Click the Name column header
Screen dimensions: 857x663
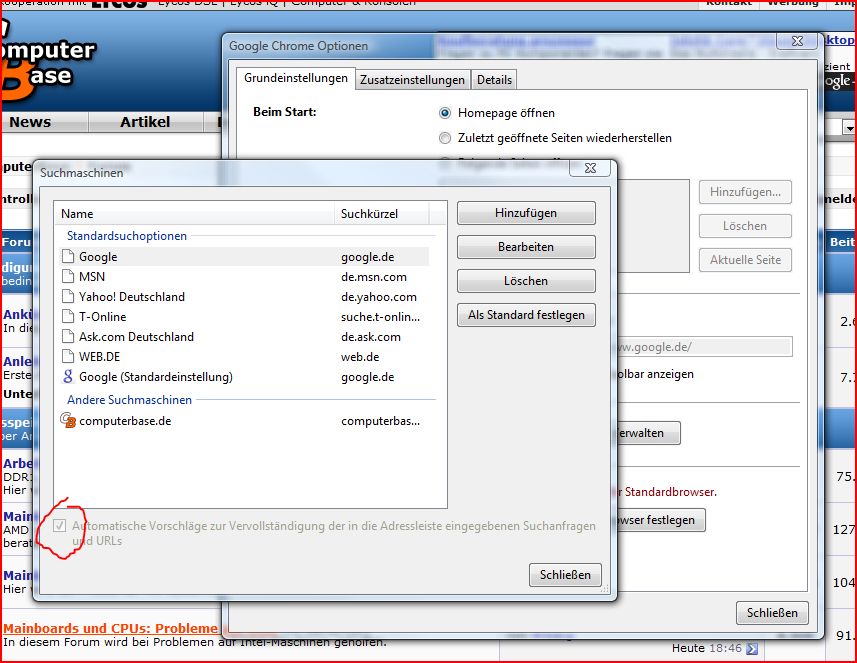[195, 214]
